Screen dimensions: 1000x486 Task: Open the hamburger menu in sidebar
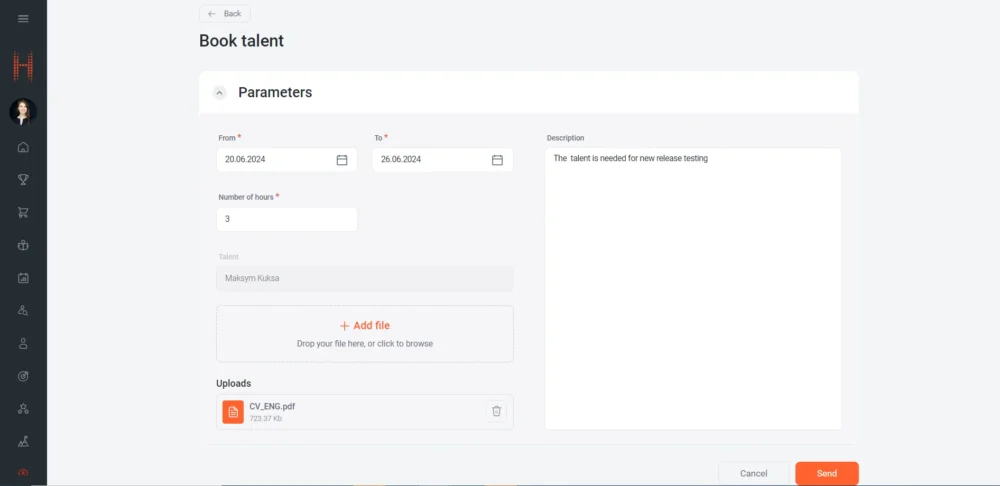tap(23, 19)
